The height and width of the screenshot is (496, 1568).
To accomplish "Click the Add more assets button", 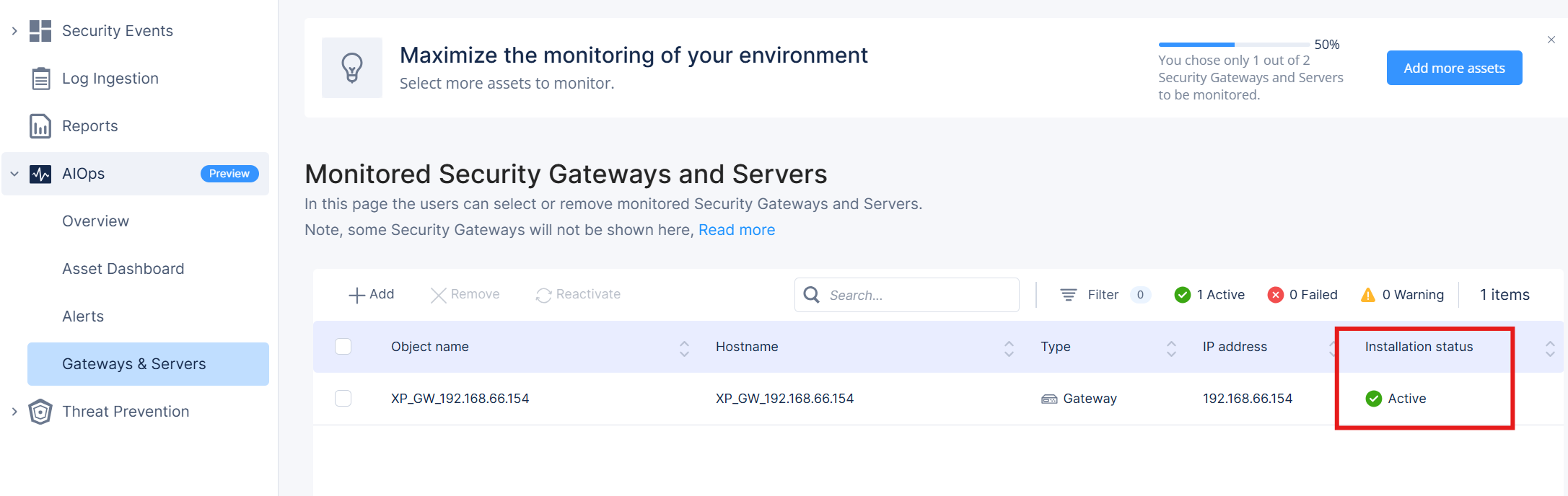I will 1454,68.
